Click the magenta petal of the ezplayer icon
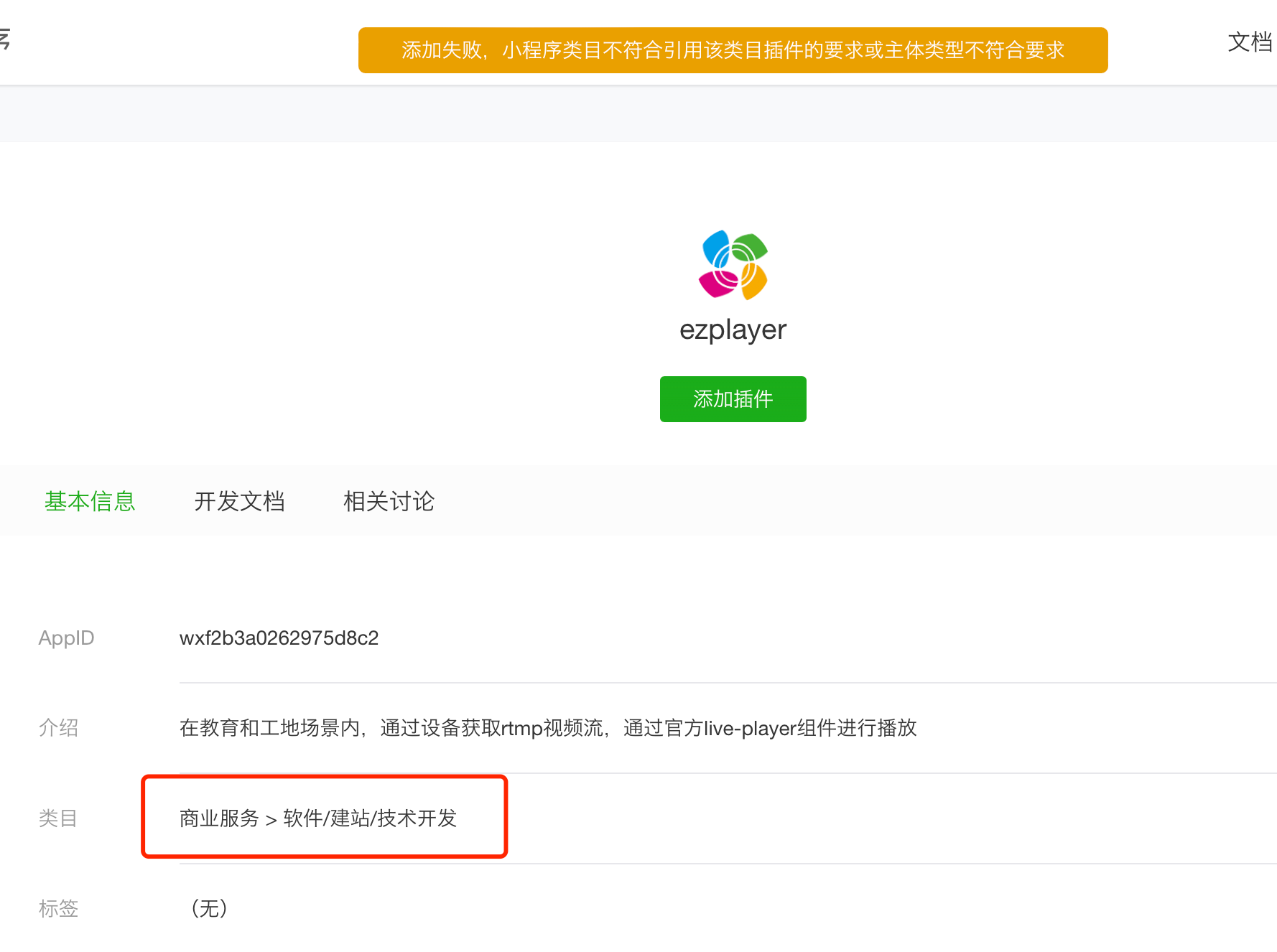The width and height of the screenshot is (1277, 952). (715, 282)
